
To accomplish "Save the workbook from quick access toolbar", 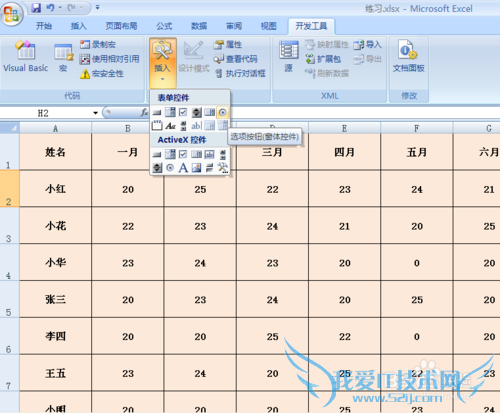I will point(36,7).
